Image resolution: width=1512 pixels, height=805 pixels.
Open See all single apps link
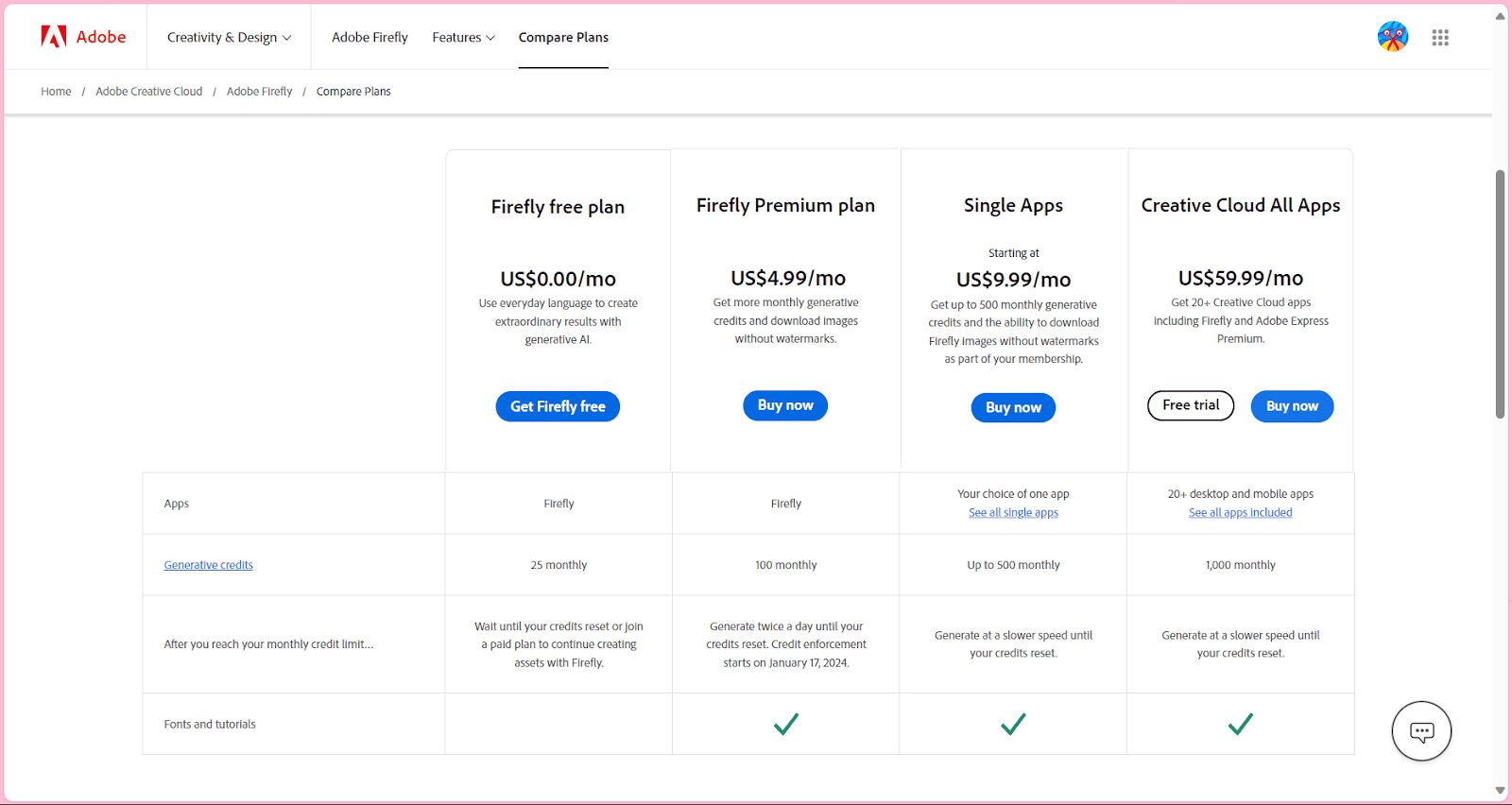pos(1013,513)
